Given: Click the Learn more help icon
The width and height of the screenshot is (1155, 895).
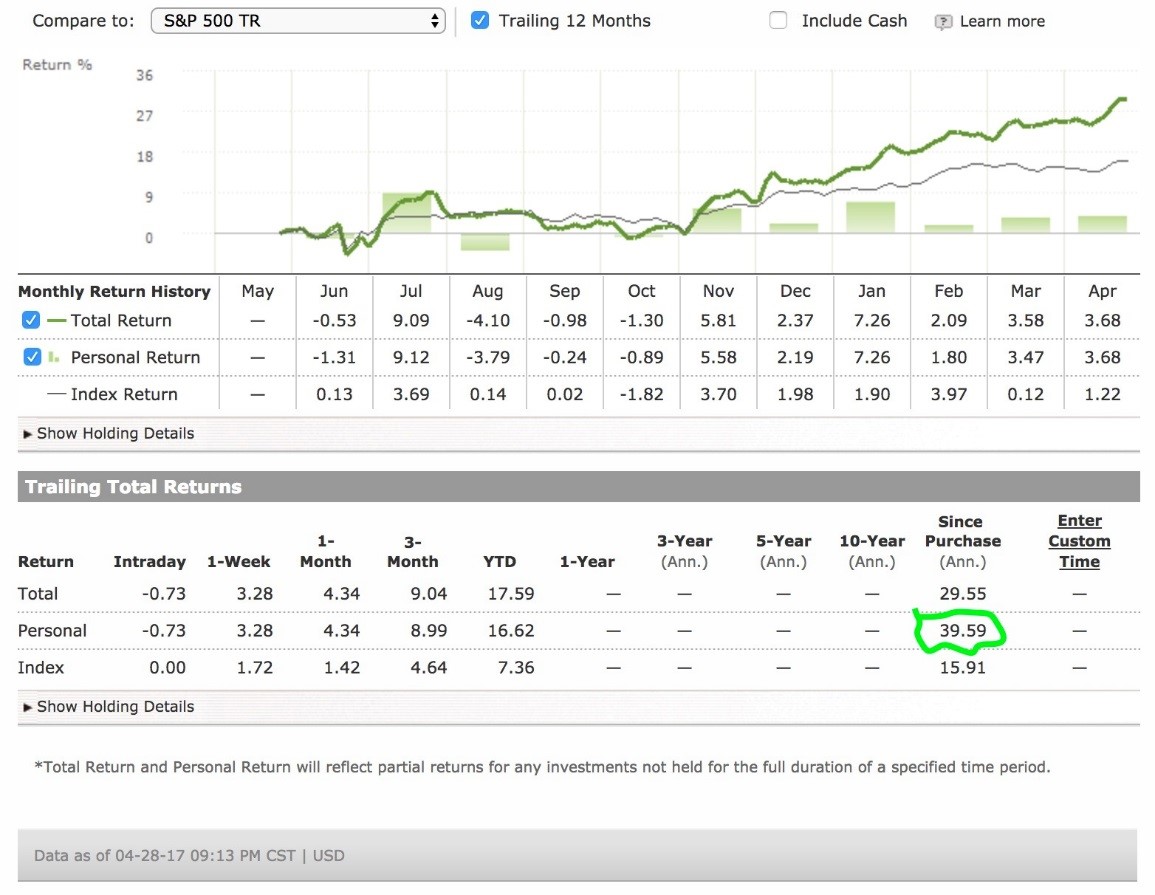Looking at the screenshot, I should click(943, 22).
